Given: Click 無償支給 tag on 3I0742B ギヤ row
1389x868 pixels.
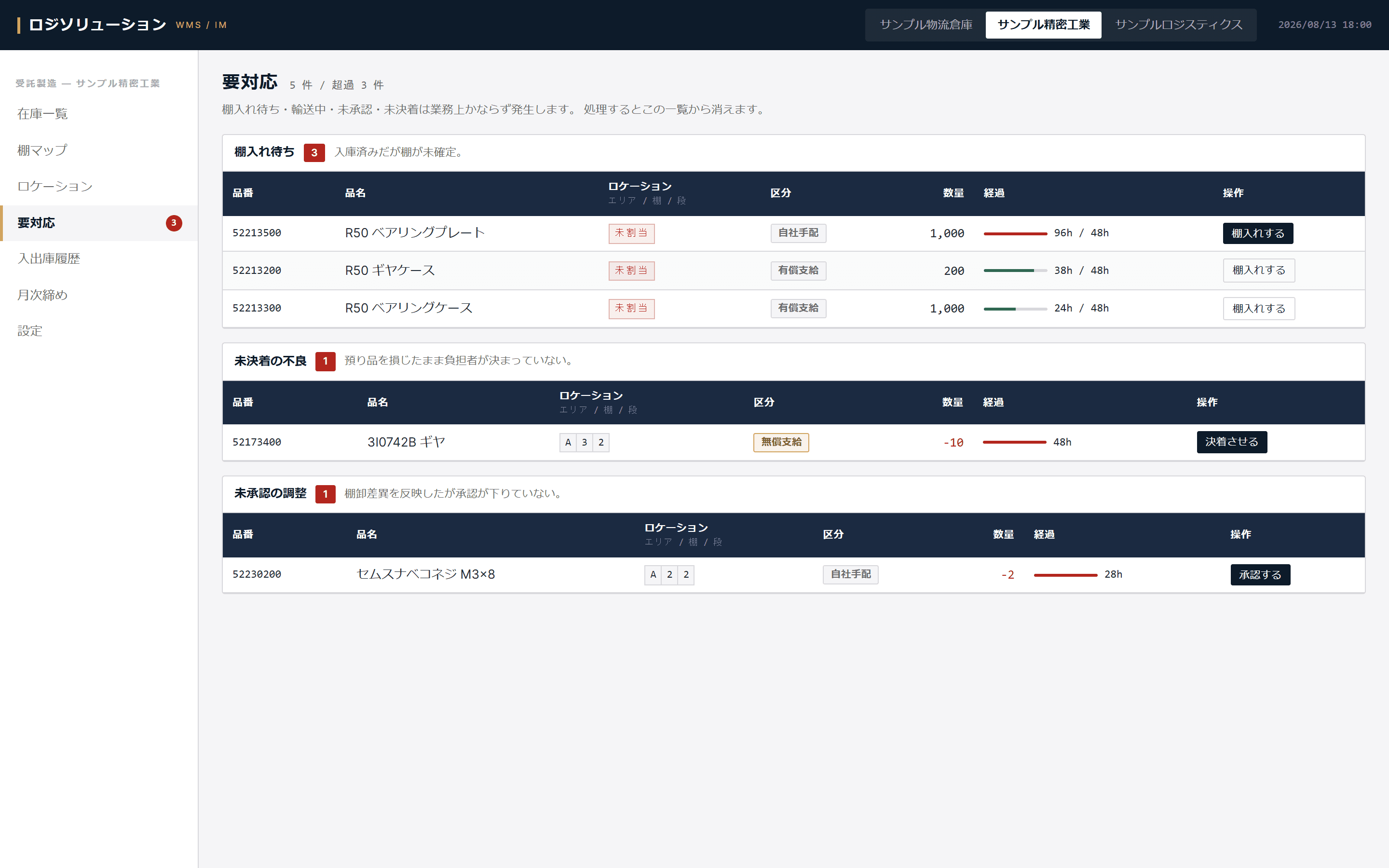Looking at the screenshot, I should (x=781, y=442).
